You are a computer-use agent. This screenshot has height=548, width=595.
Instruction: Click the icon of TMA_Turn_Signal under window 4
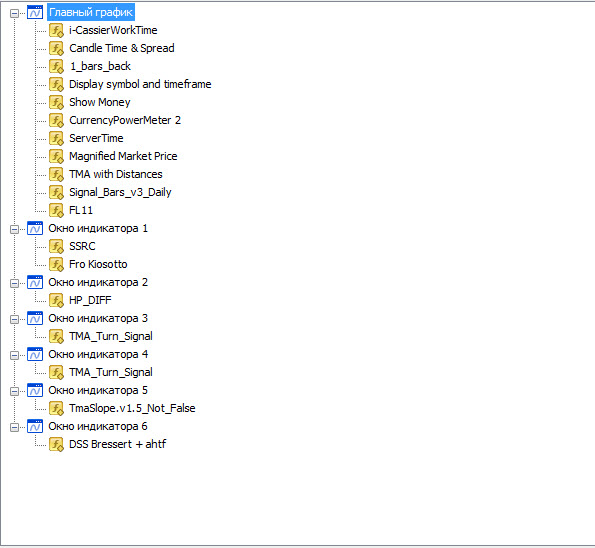pyautogui.click(x=57, y=373)
